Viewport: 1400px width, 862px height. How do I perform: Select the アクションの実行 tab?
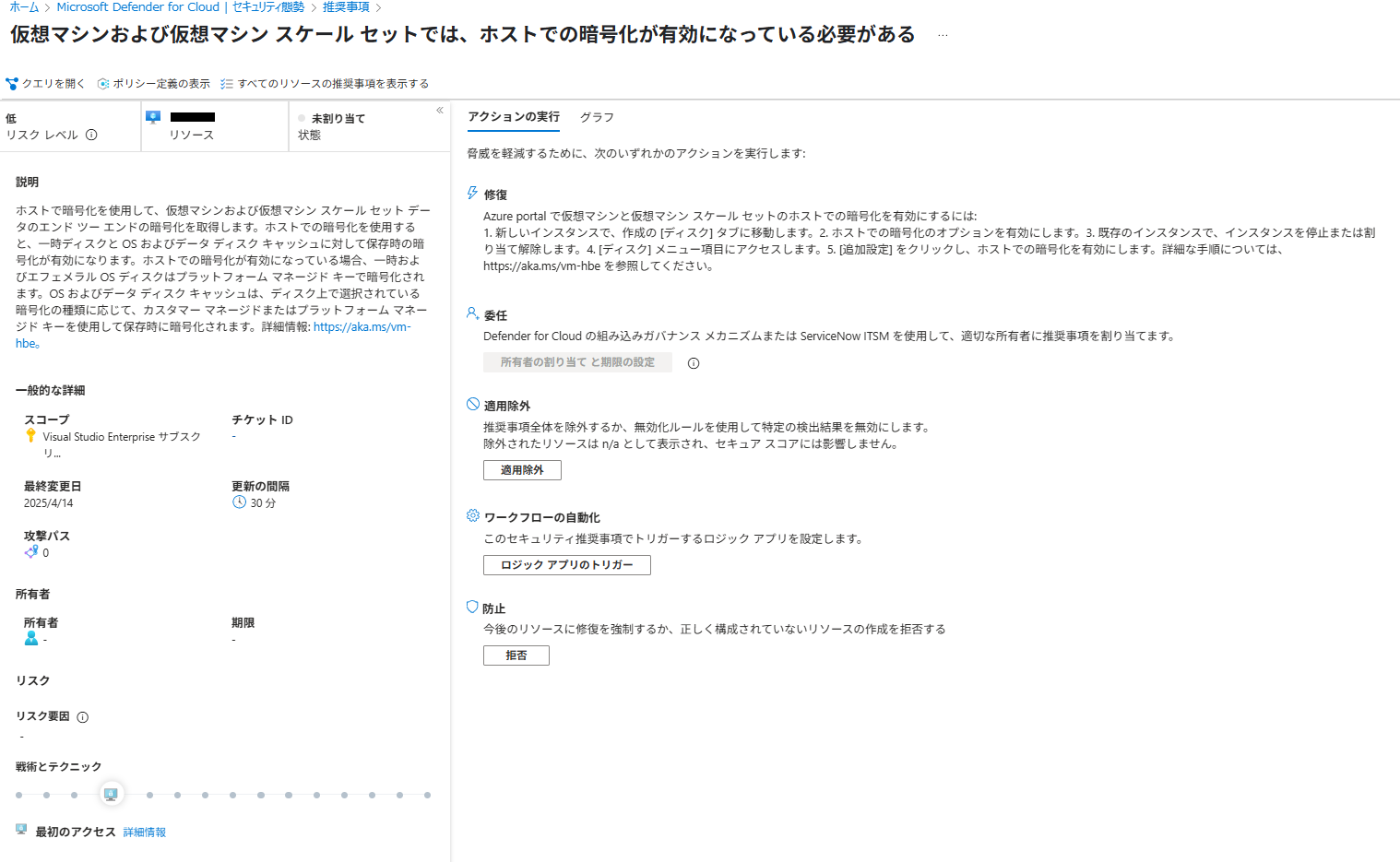[513, 117]
